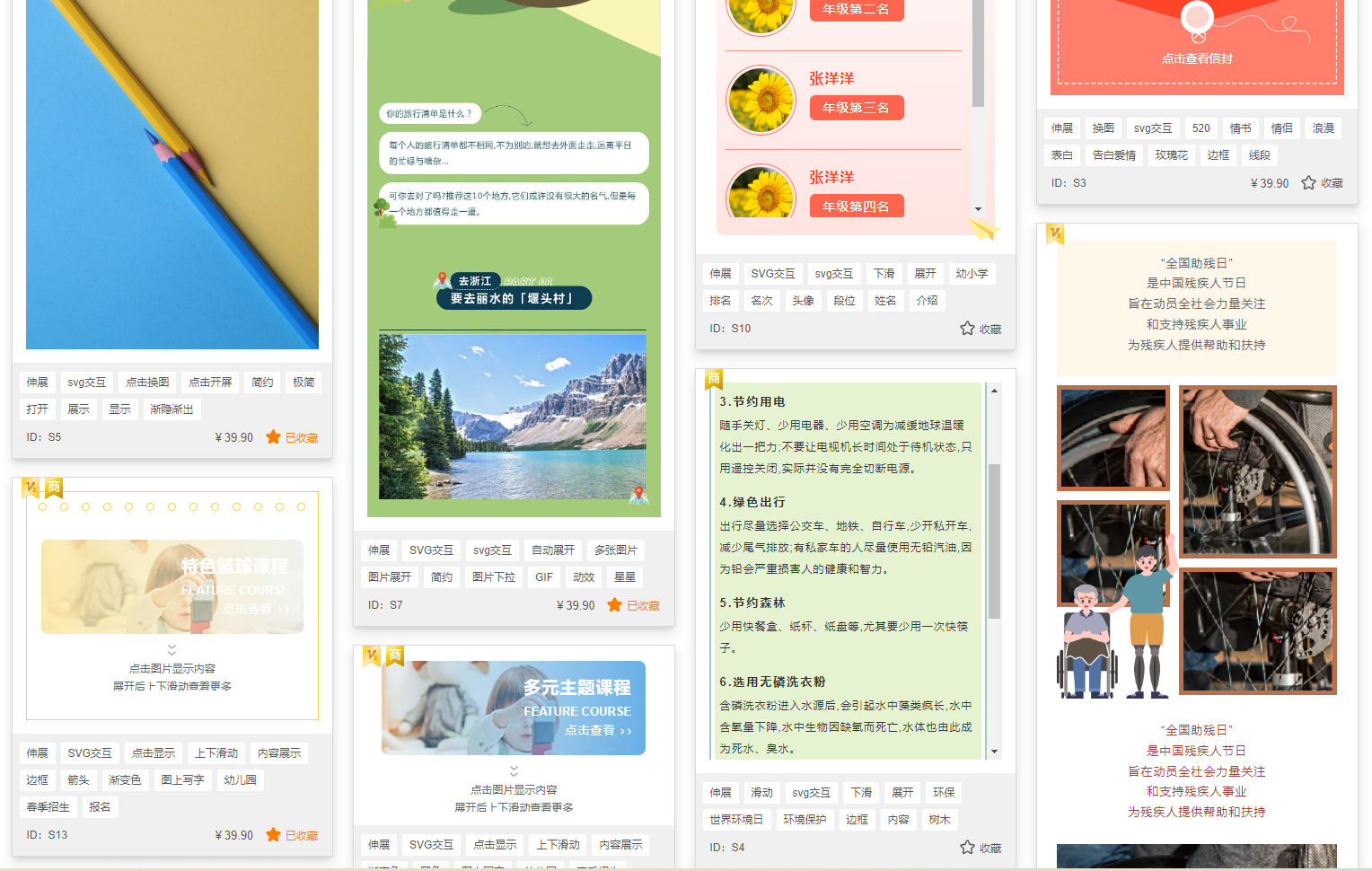This screenshot has height=871, width=1372.
Task: Click the collect star icon on card ID S3
Action: (1308, 182)
